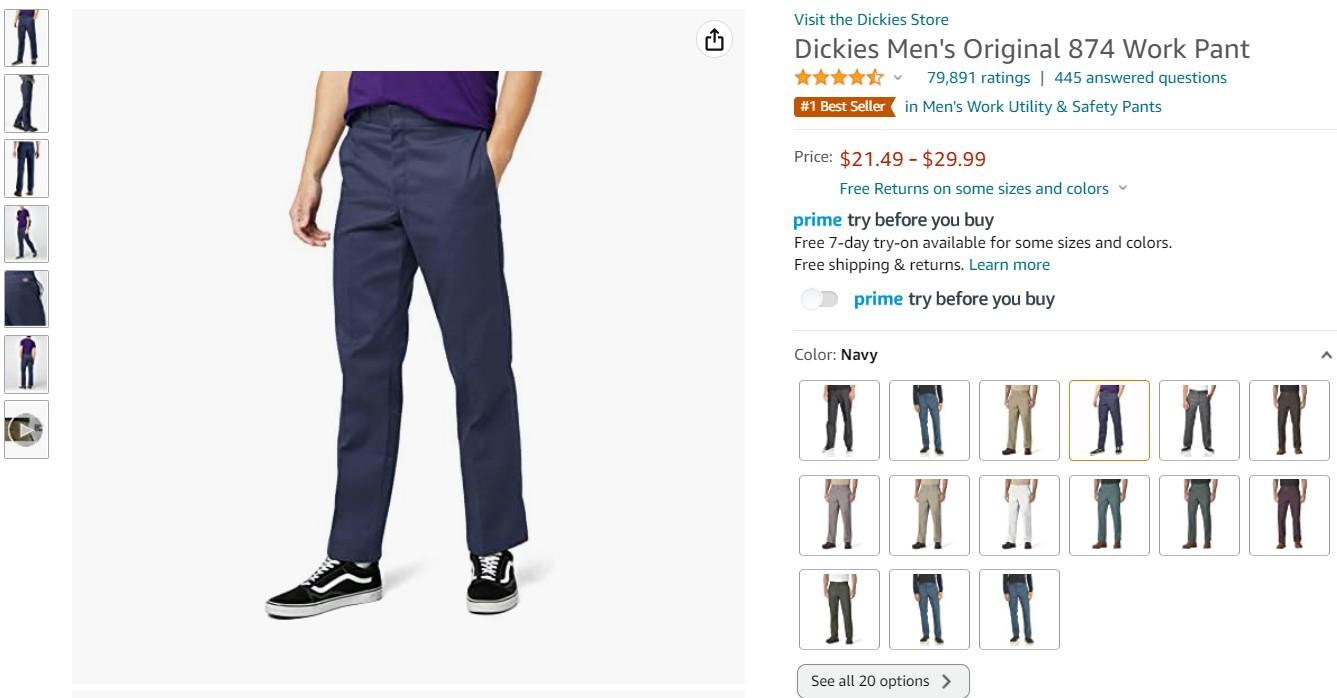The height and width of the screenshot is (698, 1337).
Task: Click the share icon on product image
Action: [714, 40]
